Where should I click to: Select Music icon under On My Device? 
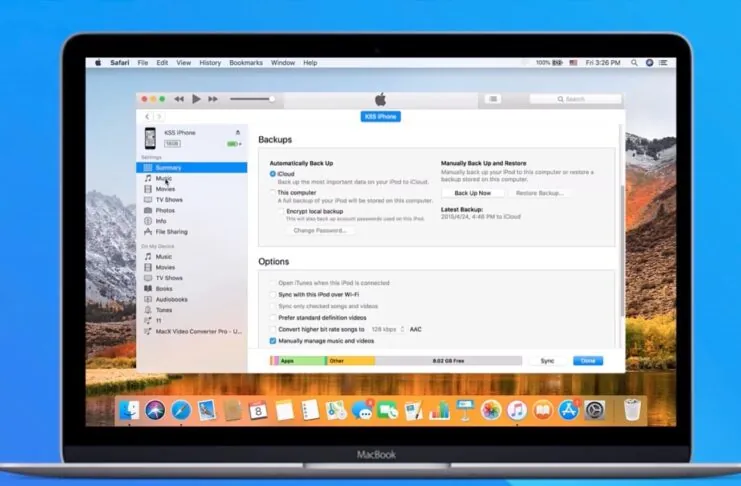tap(148, 256)
